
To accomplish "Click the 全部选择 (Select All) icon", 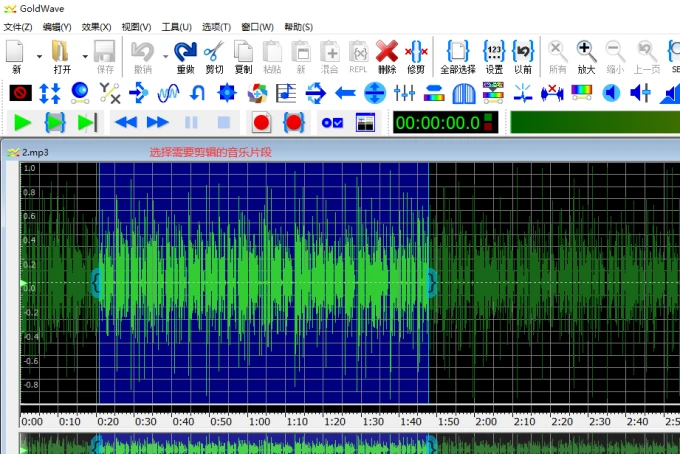I will tap(458, 51).
